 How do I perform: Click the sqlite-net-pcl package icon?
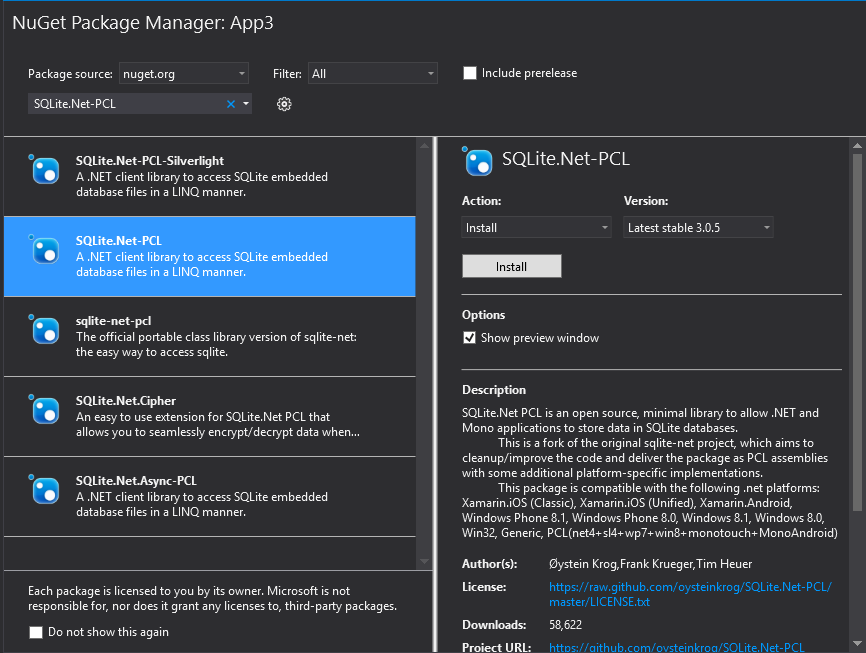(46, 332)
